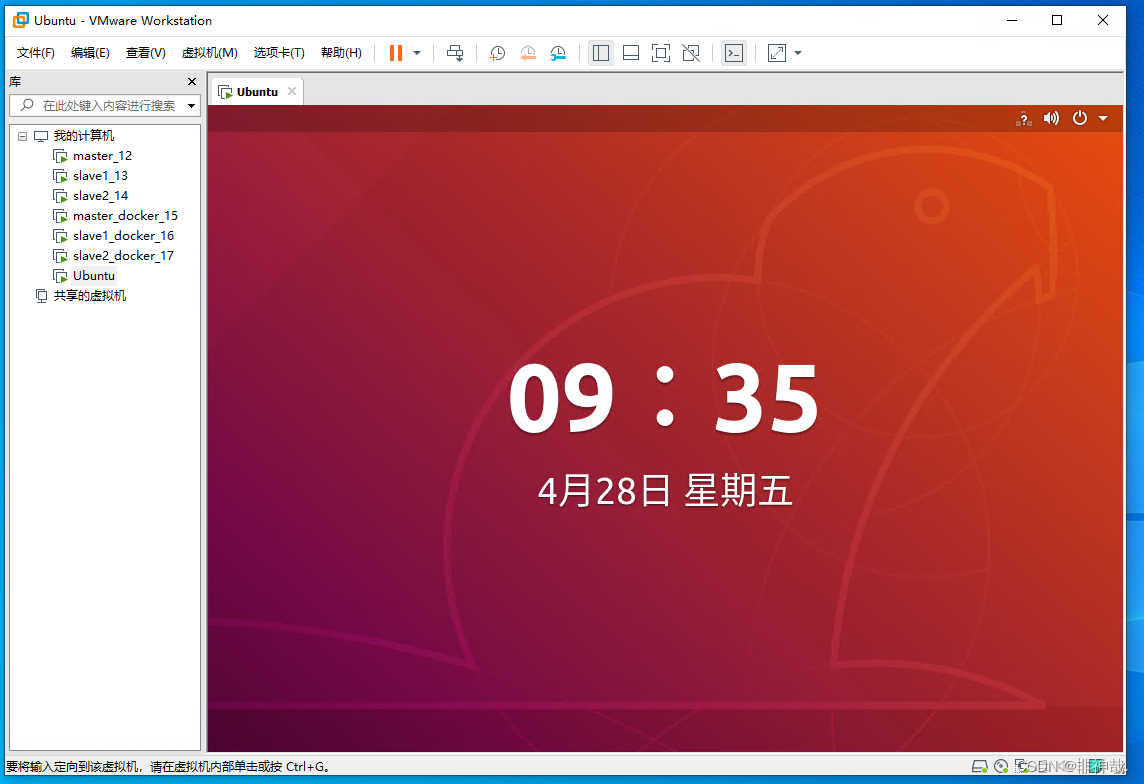Open the 编辑(E) menu
Image resolution: width=1144 pixels, height=784 pixels.
[x=90, y=53]
